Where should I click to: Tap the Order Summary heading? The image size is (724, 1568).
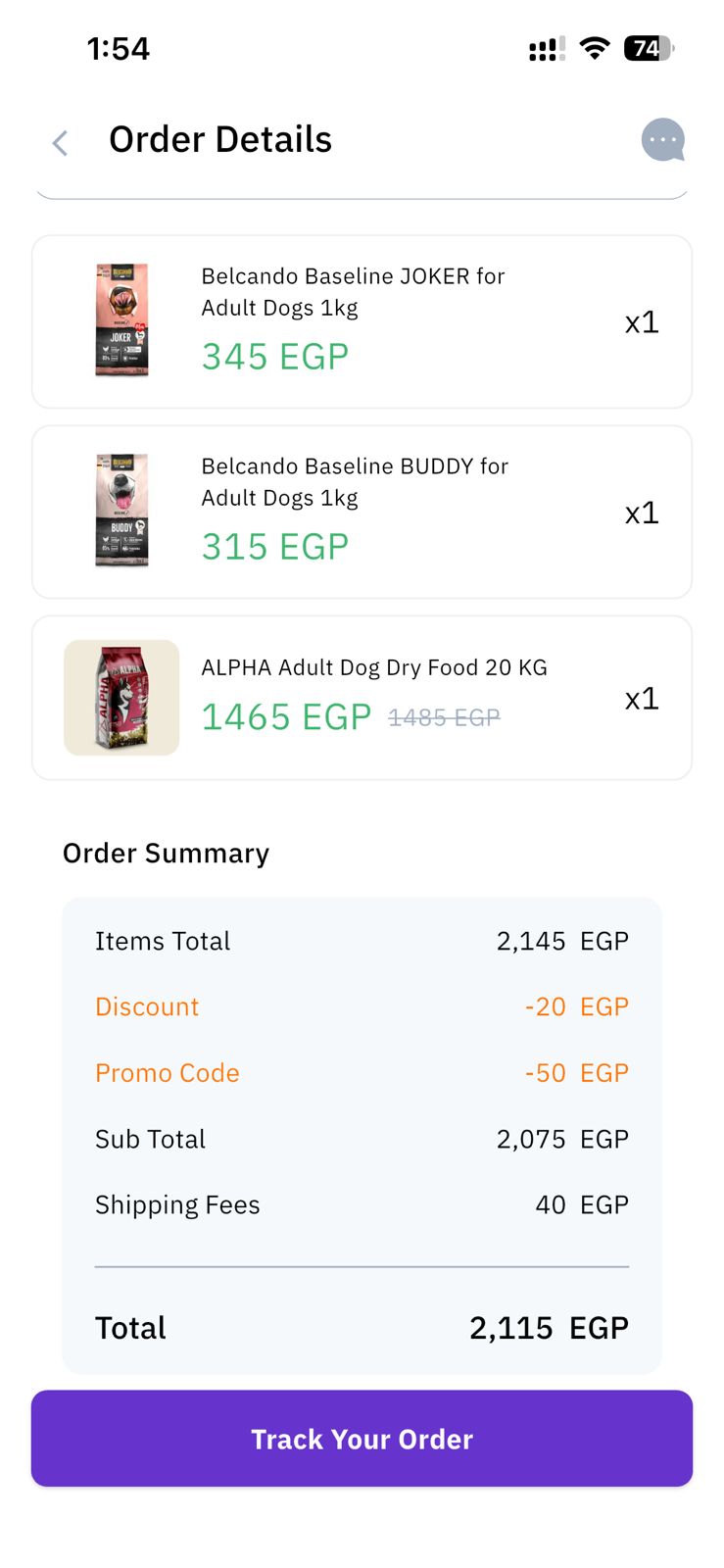[166, 854]
